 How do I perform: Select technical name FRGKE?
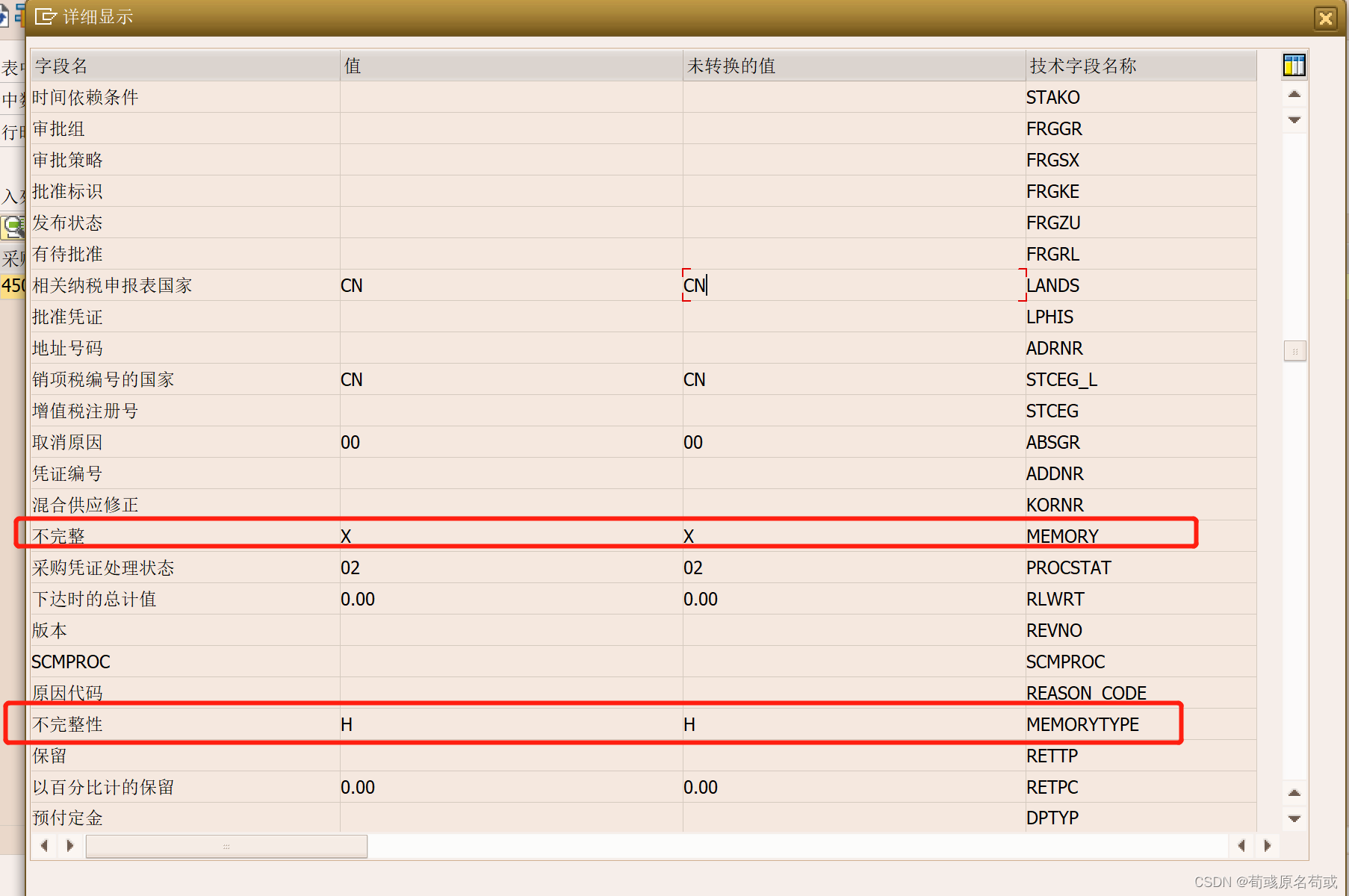(x=1052, y=191)
